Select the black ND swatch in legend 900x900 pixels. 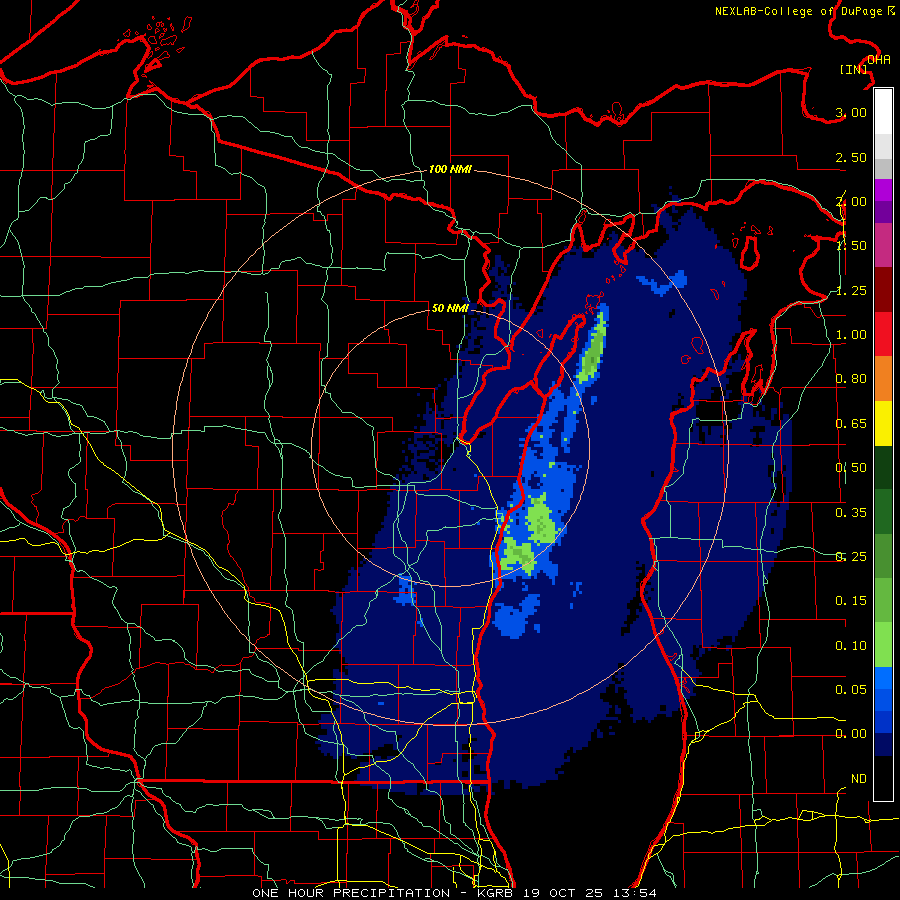coord(883,778)
